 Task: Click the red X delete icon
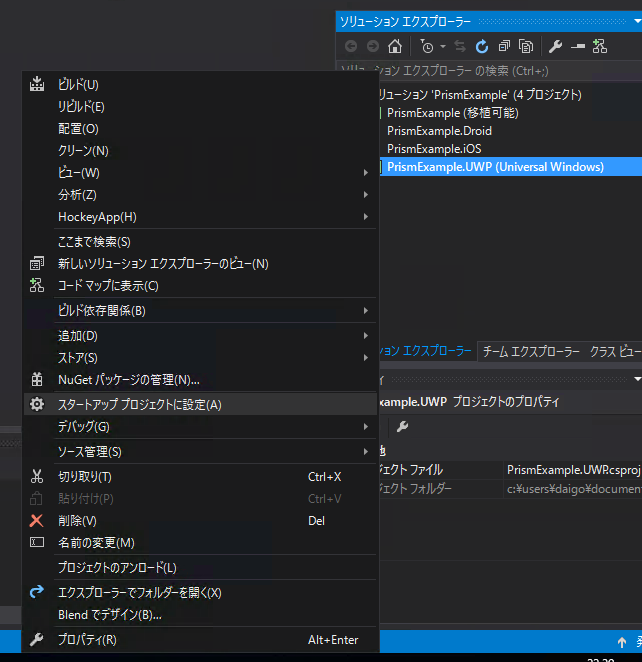point(37,520)
